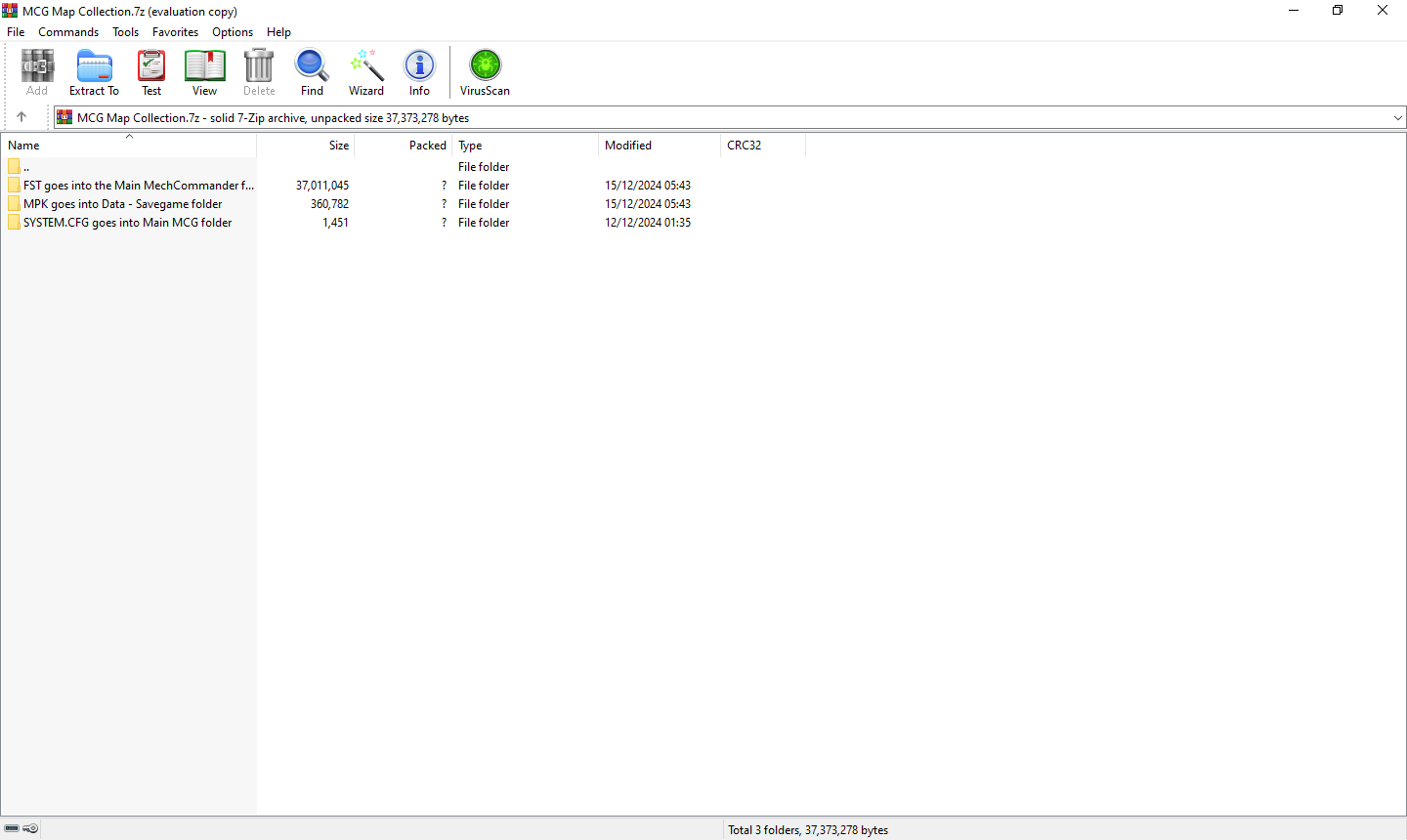The image size is (1407, 840).
Task: Open the Find search tool
Action: point(312,72)
